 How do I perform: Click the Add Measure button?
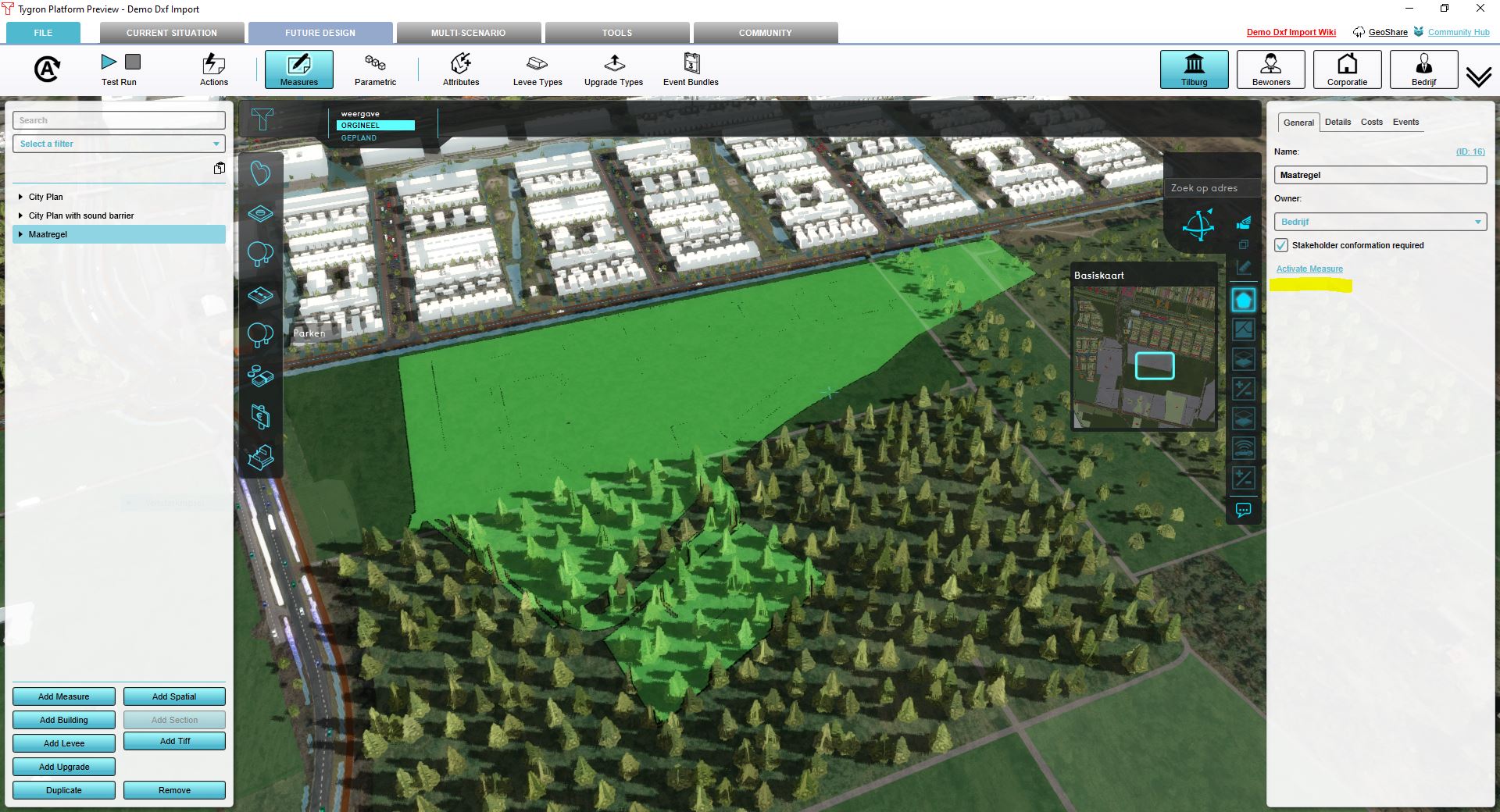coord(64,696)
